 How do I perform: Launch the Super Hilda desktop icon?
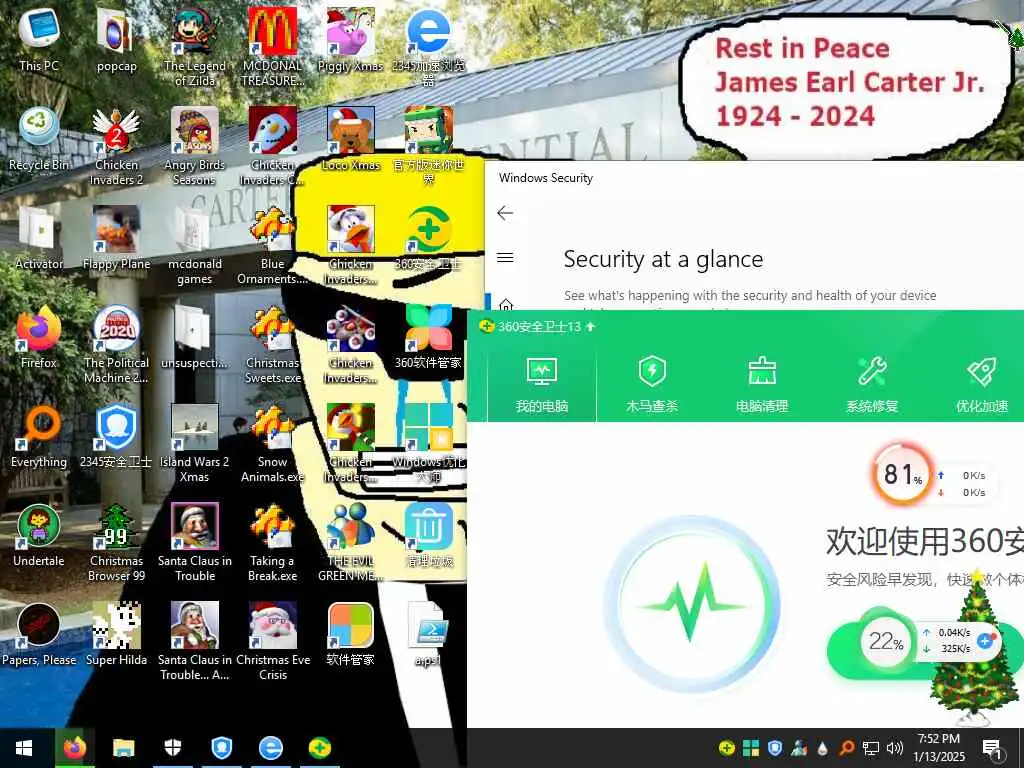point(116,634)
